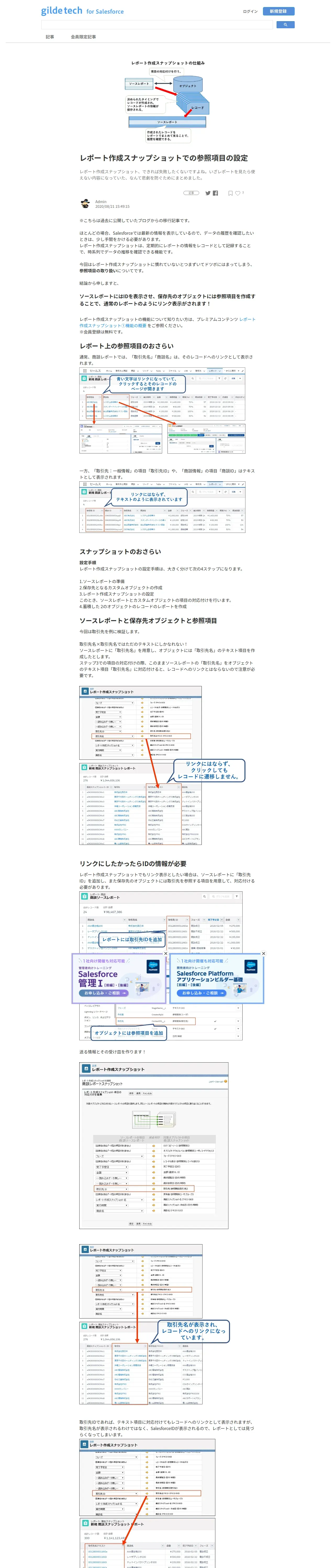This screenshot has height=1568, width=336.
Task: Switch to the 会員限定記事 tab
Action: pyautogui.click(x=83, y=37)
